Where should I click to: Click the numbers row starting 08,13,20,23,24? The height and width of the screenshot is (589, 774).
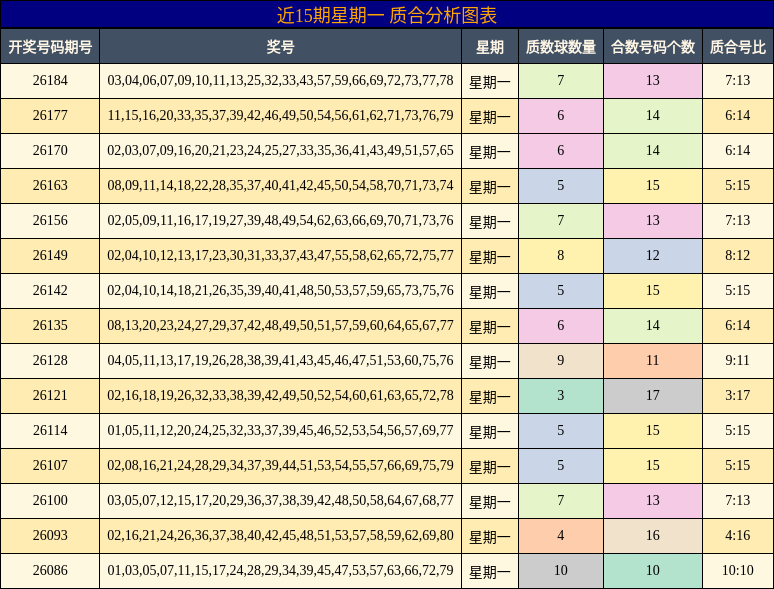280,326
